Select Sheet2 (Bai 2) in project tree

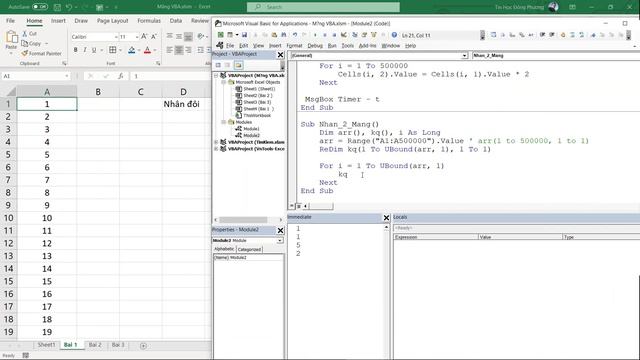tap(258, 96)
